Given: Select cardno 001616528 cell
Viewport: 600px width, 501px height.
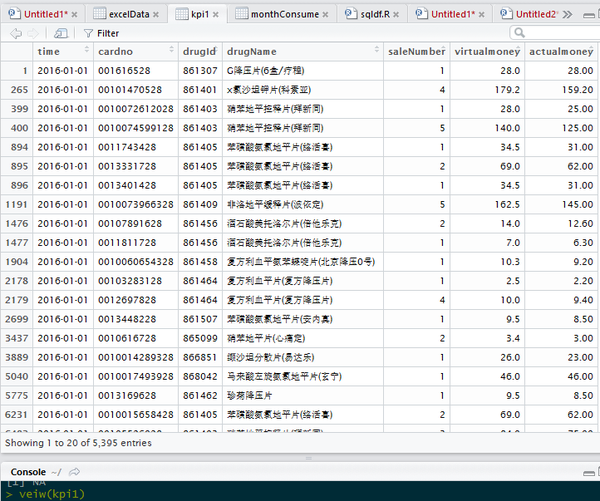Looking at the screenshot, I should pyautogui.click(x=136, y=70).
